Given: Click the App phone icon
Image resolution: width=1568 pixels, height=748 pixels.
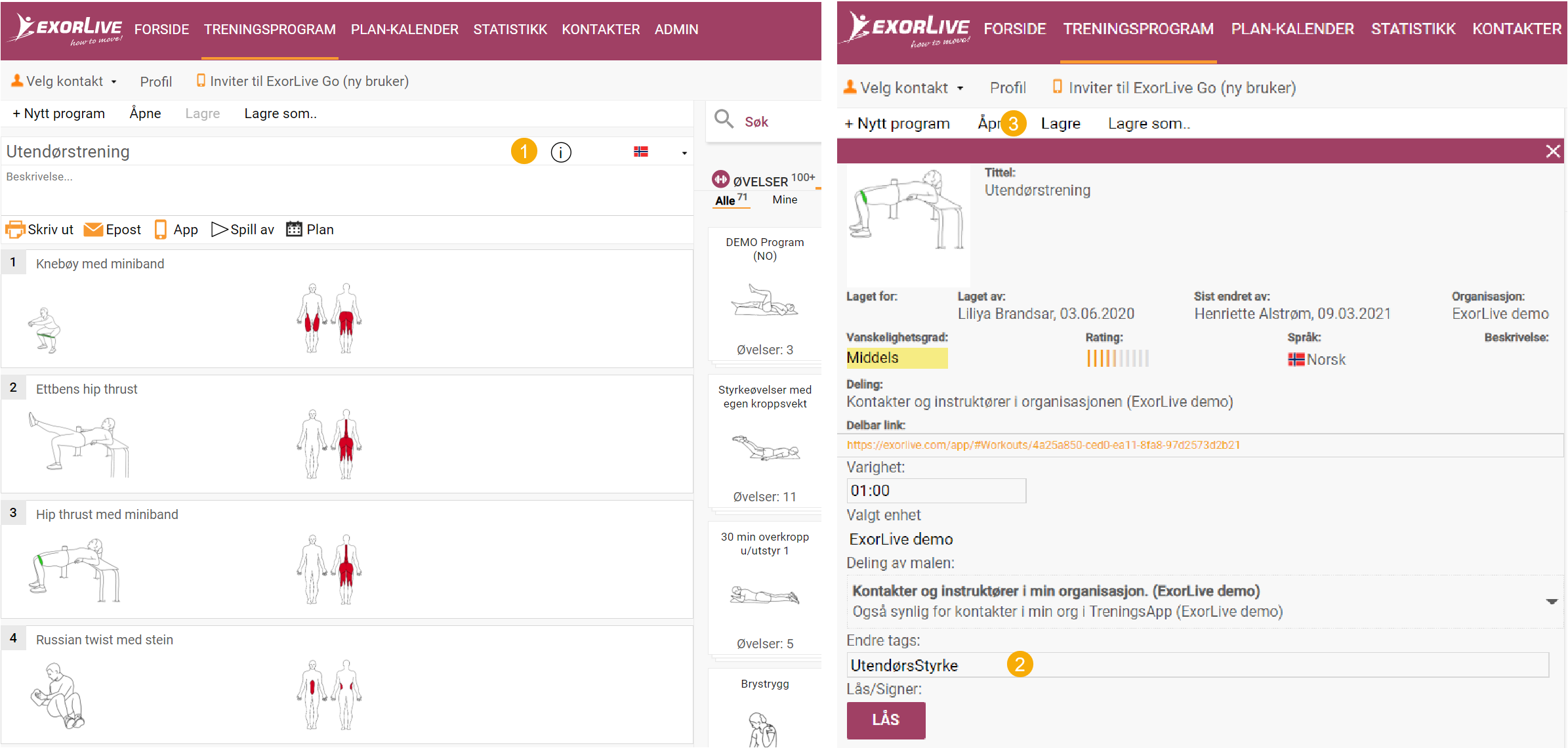Looking at the screenshot, I should 160,230.
